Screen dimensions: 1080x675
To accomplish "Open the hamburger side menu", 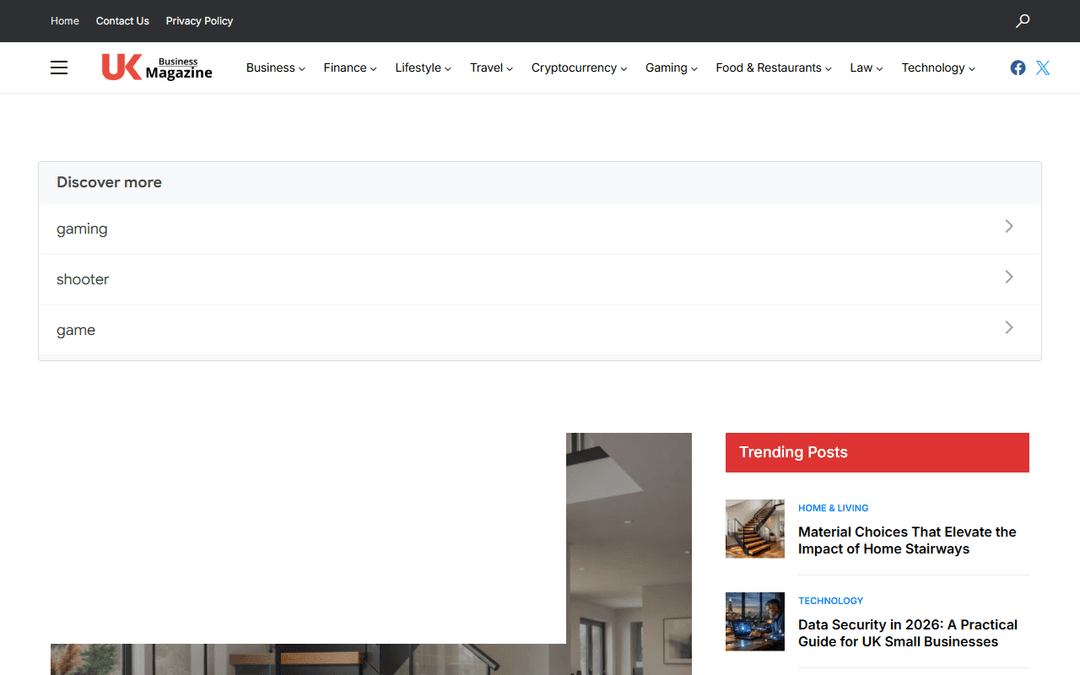I will (59, 68).
